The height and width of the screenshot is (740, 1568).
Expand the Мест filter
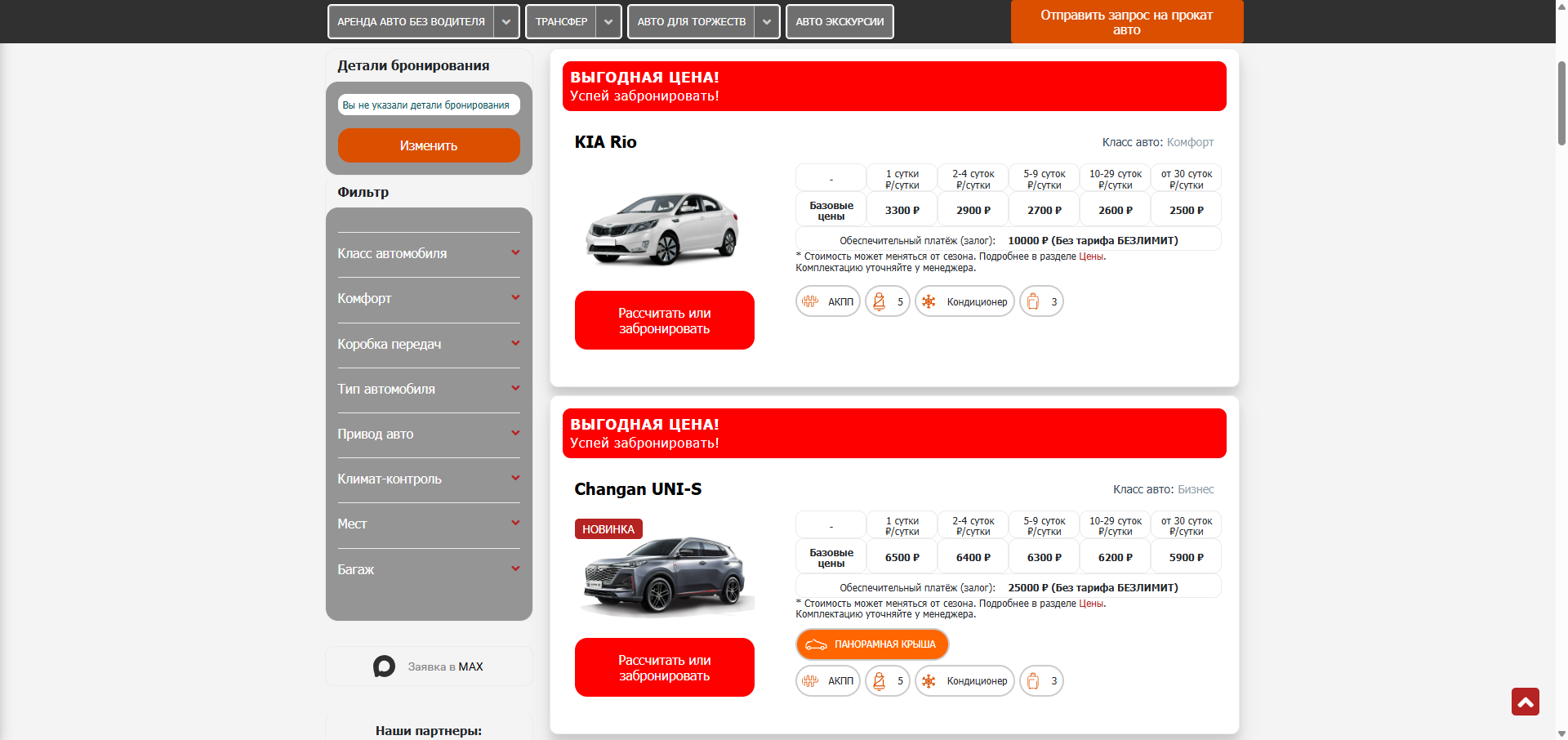[x=429, y=524]
